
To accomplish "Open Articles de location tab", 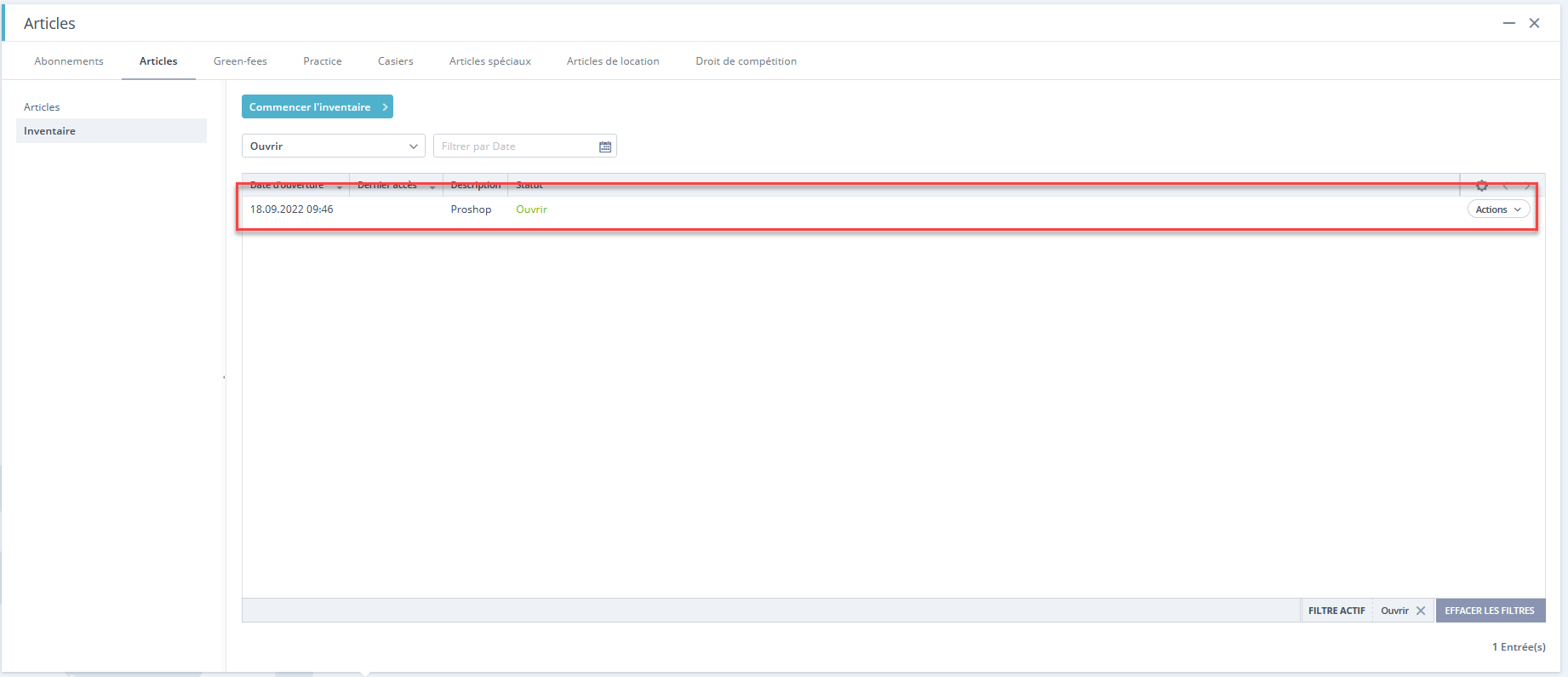I will click(x=613, y=61).
